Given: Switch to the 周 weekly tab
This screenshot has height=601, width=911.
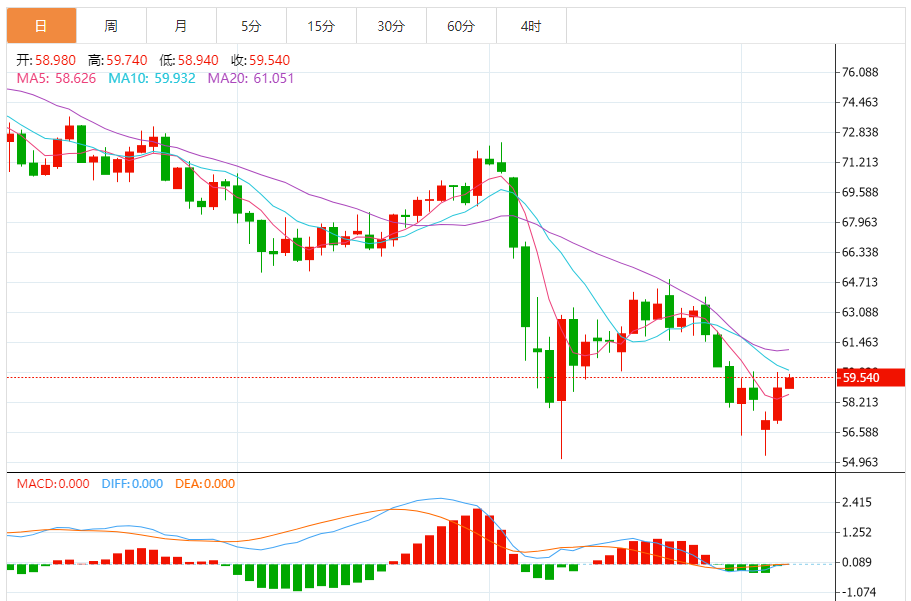Looking at the screenshot, I should pyautogui.click(x=111, y=26).
